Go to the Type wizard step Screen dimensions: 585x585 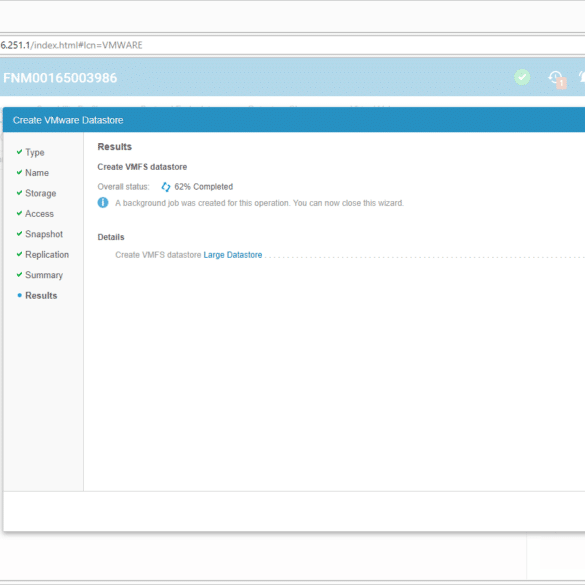35,152
